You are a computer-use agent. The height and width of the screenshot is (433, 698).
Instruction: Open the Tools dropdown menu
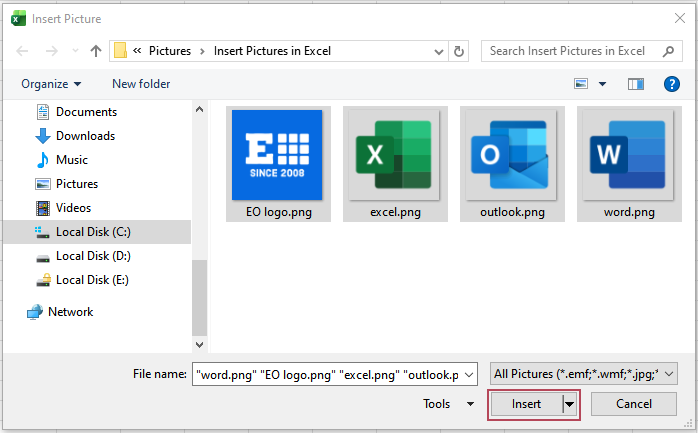(x=448, y=404)
